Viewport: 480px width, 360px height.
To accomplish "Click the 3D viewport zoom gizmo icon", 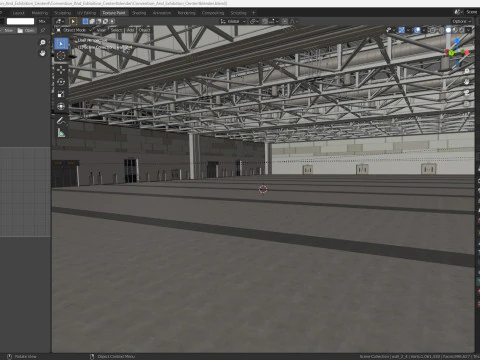I will (x=467, y=71).
